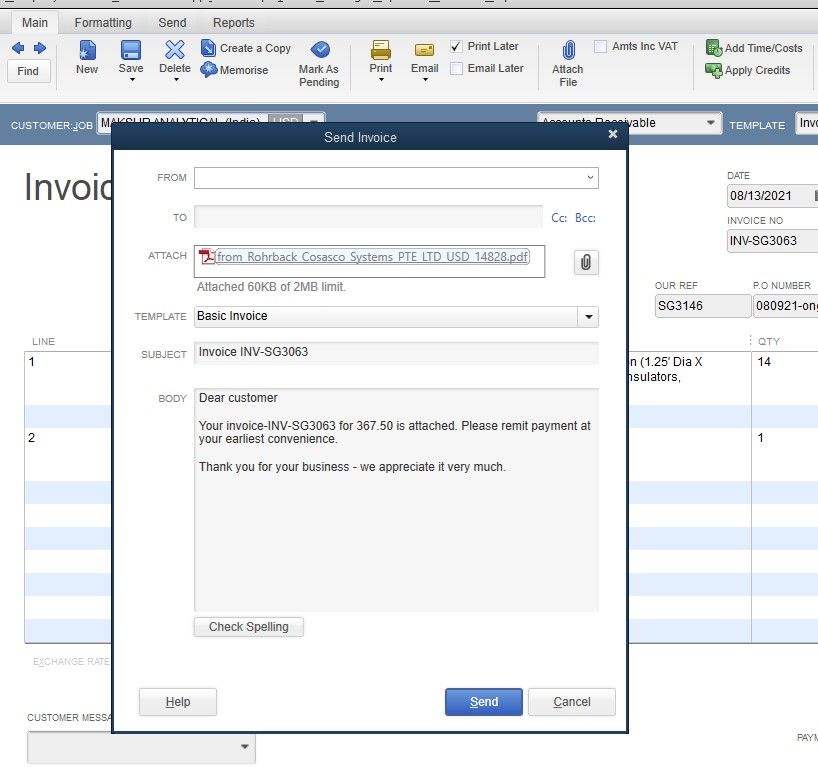The image size is (818, 767).
Task: Close the Send Invoice dialog
Action: coord(613,134)
